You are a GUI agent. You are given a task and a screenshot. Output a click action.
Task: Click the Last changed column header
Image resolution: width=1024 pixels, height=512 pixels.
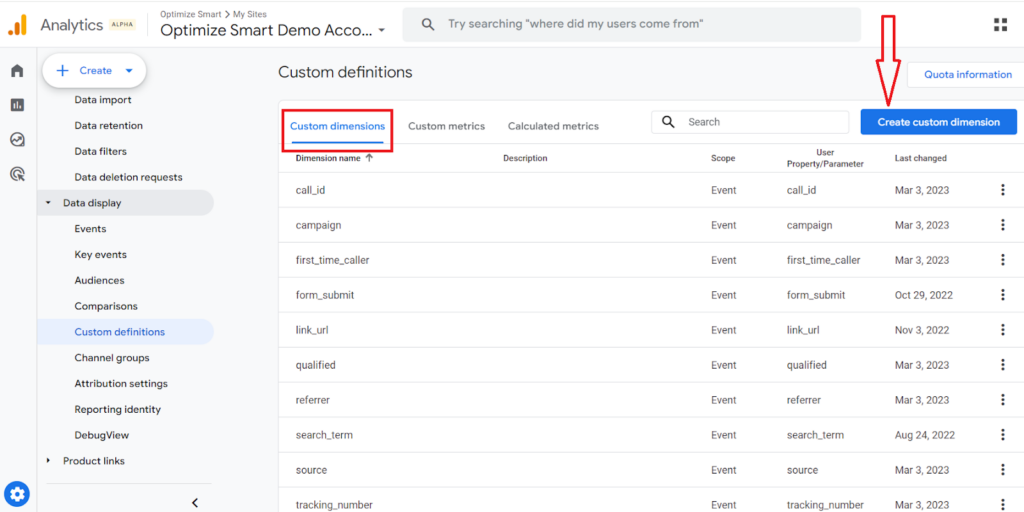(x=921, y=158)
